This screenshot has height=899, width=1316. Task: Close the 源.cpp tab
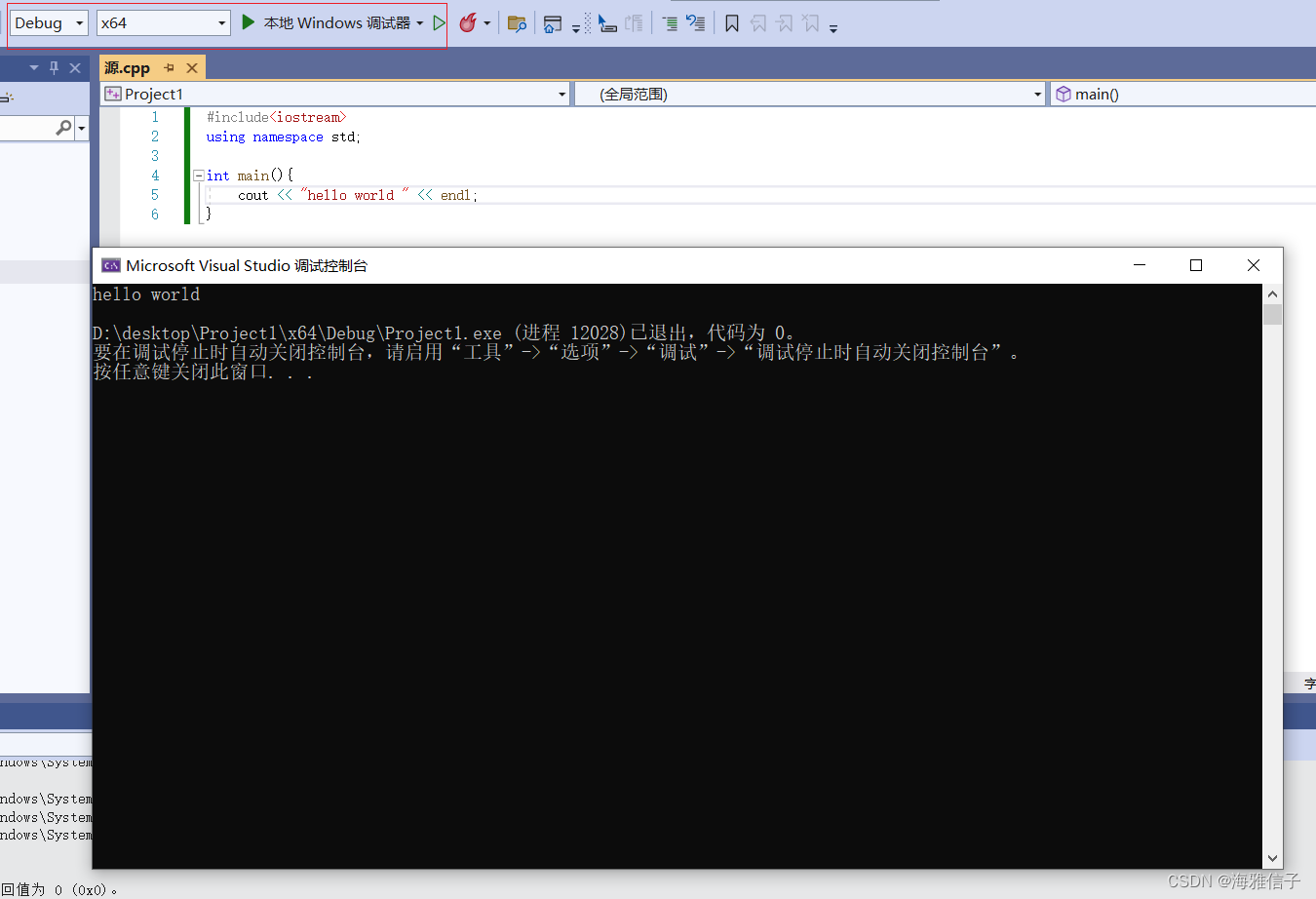point(192,68)
